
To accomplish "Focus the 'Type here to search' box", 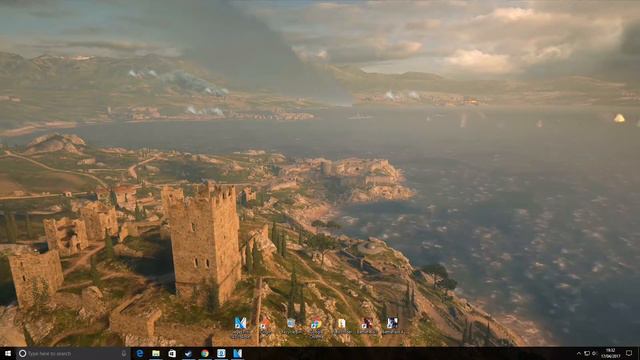I will point(73,353).
